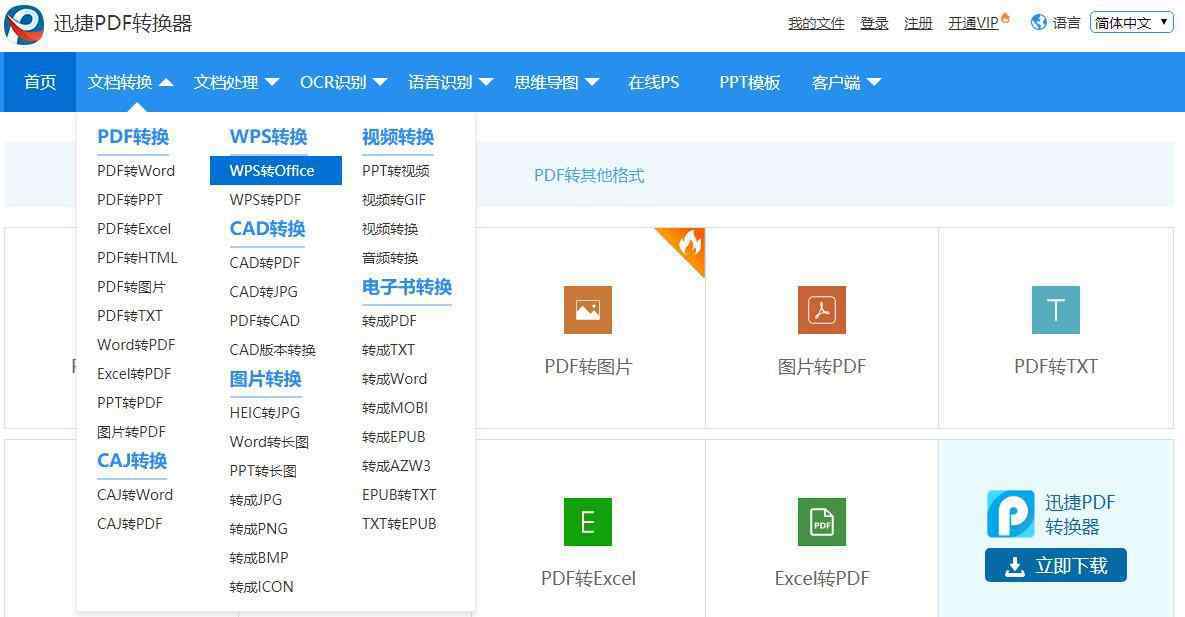Click the Excel转PDF green file icon
Image resolution: width=1185 pixels, height=617 pixels.
point(821,522)
